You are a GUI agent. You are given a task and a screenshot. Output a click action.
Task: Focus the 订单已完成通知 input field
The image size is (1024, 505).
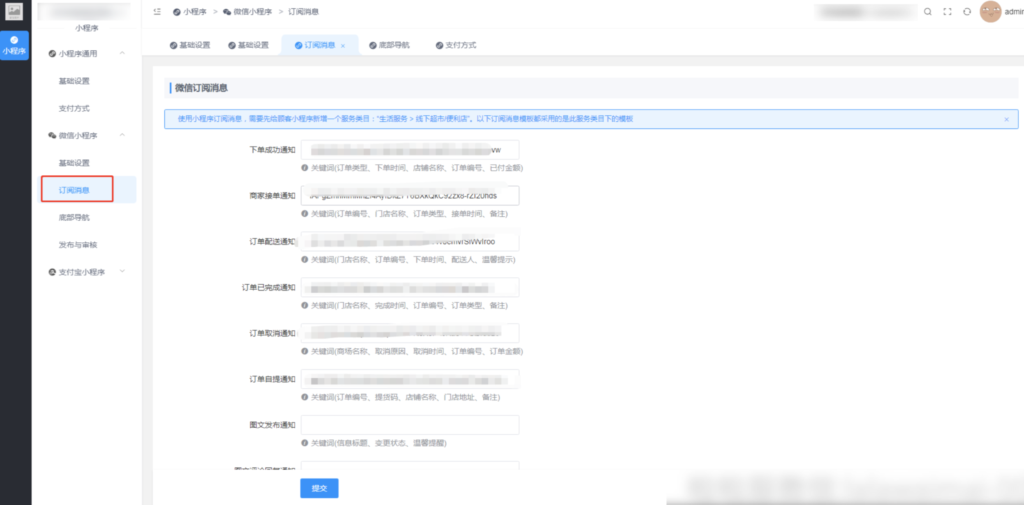click(410, 287)
